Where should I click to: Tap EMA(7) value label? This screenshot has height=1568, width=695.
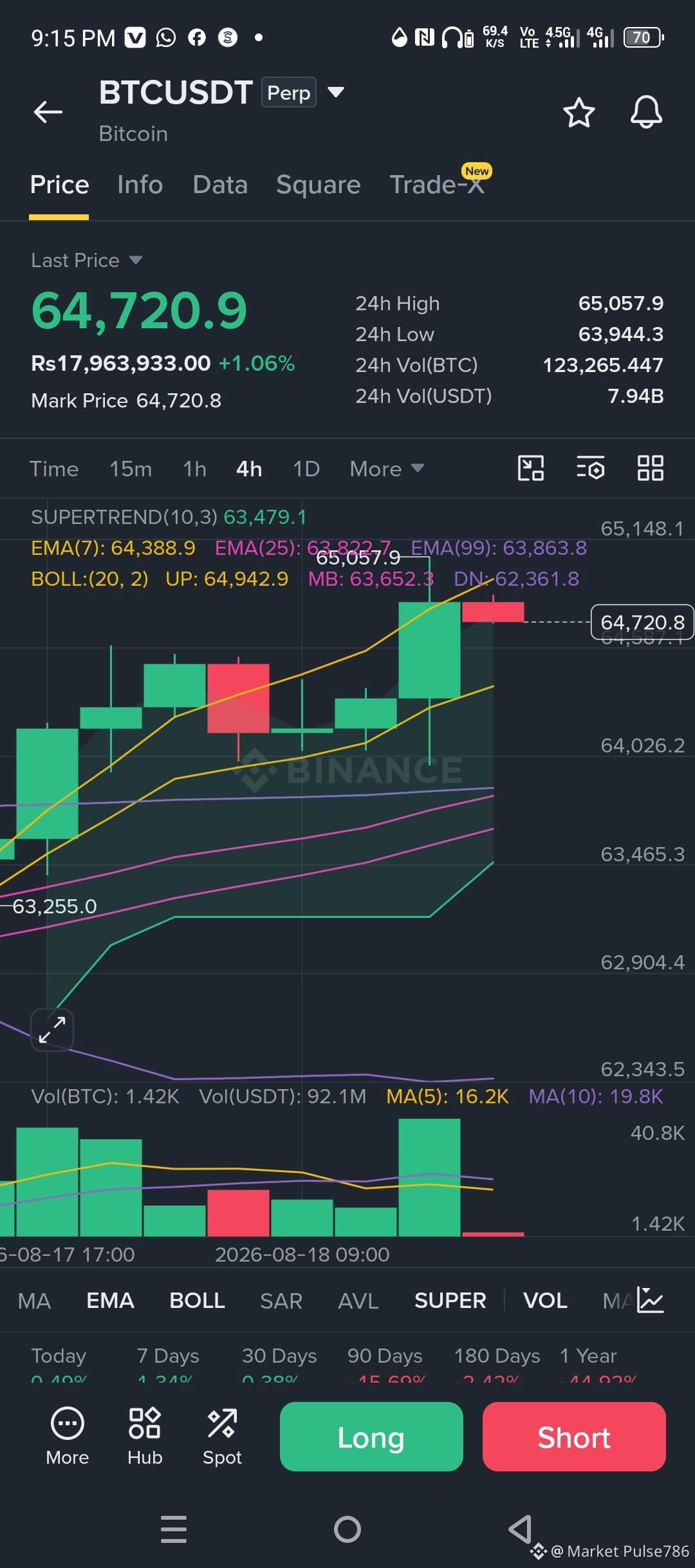(113, 548)
